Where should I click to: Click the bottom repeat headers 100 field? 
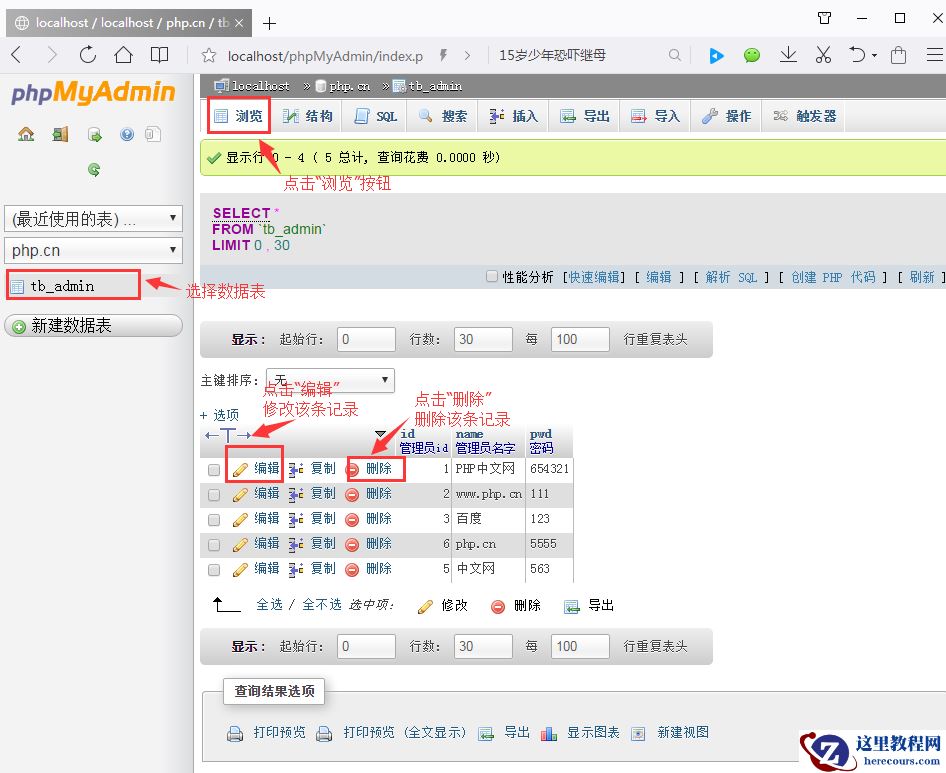click(580, 646)
